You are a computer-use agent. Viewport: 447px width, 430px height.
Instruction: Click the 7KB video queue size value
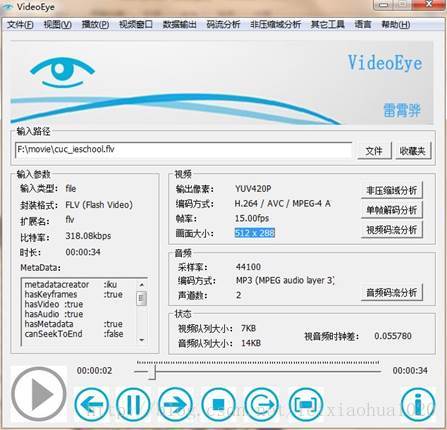pos(248,328)
